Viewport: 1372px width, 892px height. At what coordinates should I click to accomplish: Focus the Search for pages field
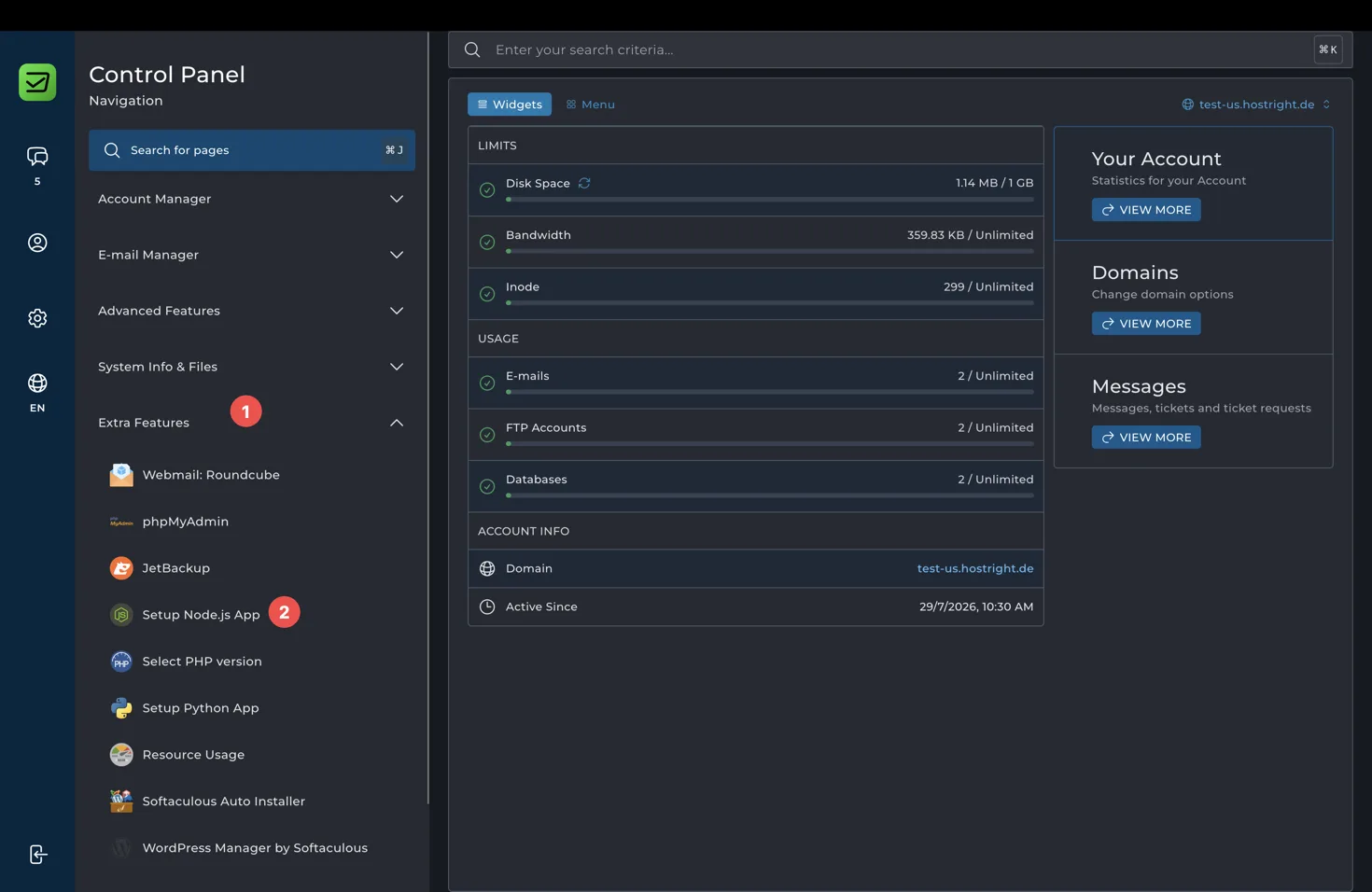[252, 150]
